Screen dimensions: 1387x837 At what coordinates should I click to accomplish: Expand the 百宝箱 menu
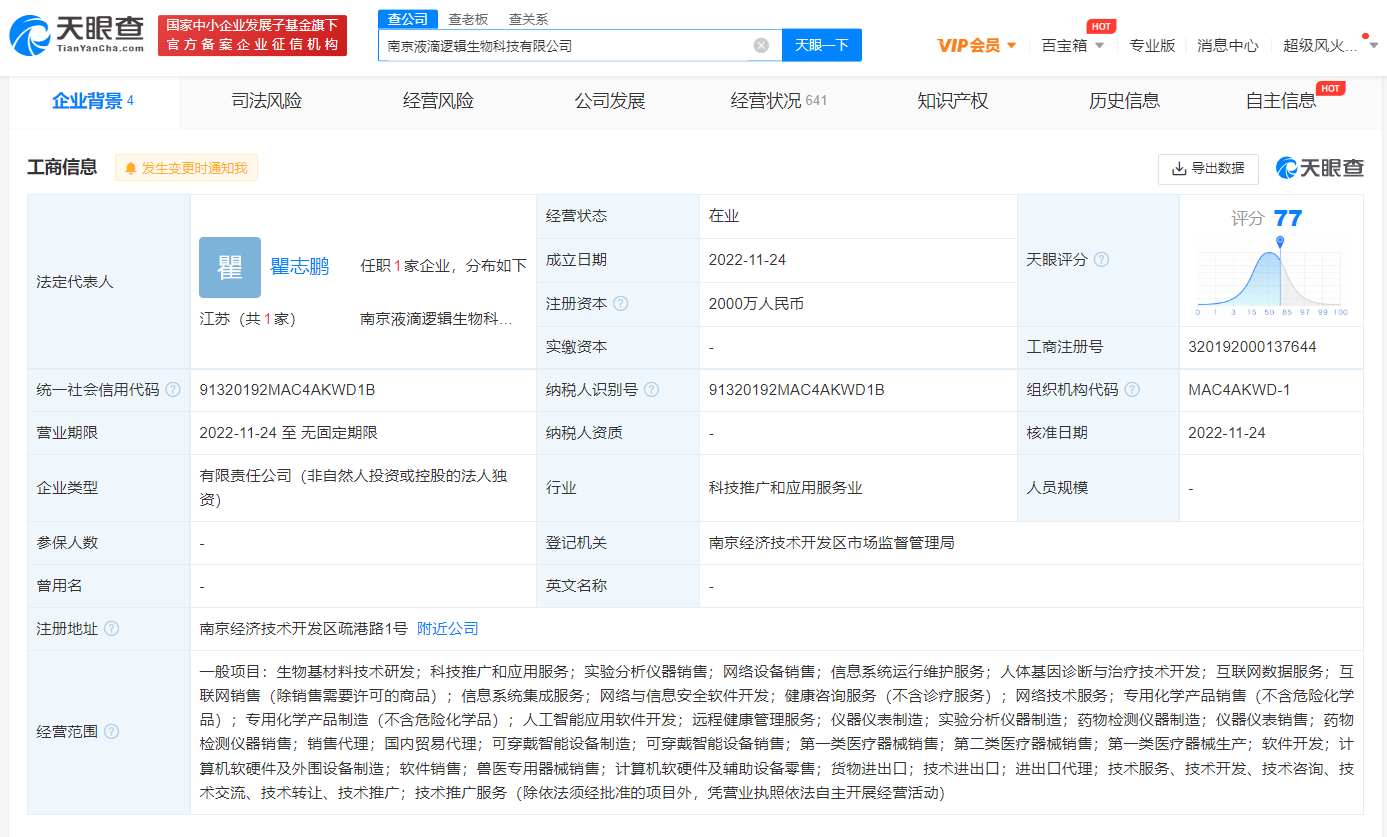tap(1073, 45)
